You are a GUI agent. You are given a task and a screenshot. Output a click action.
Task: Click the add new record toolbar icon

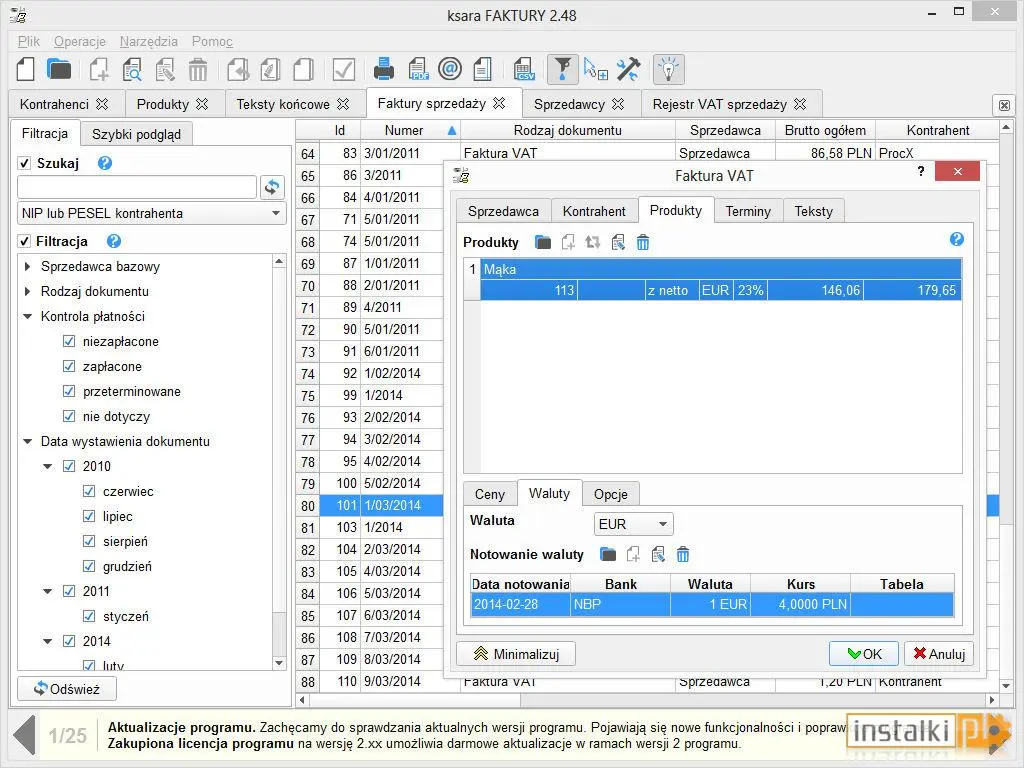click(99, 69)
